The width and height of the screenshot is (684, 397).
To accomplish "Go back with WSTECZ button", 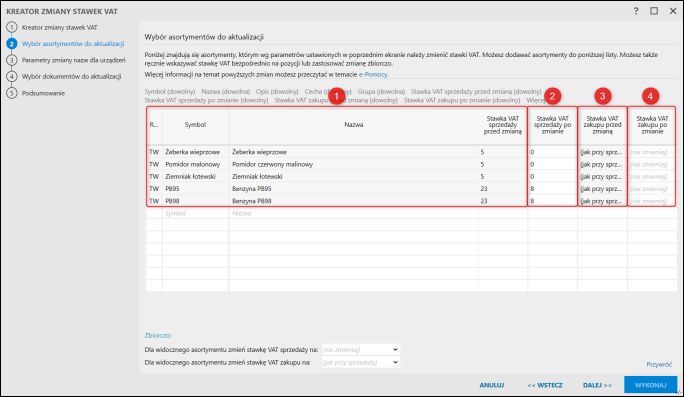I will pos(545,385).
